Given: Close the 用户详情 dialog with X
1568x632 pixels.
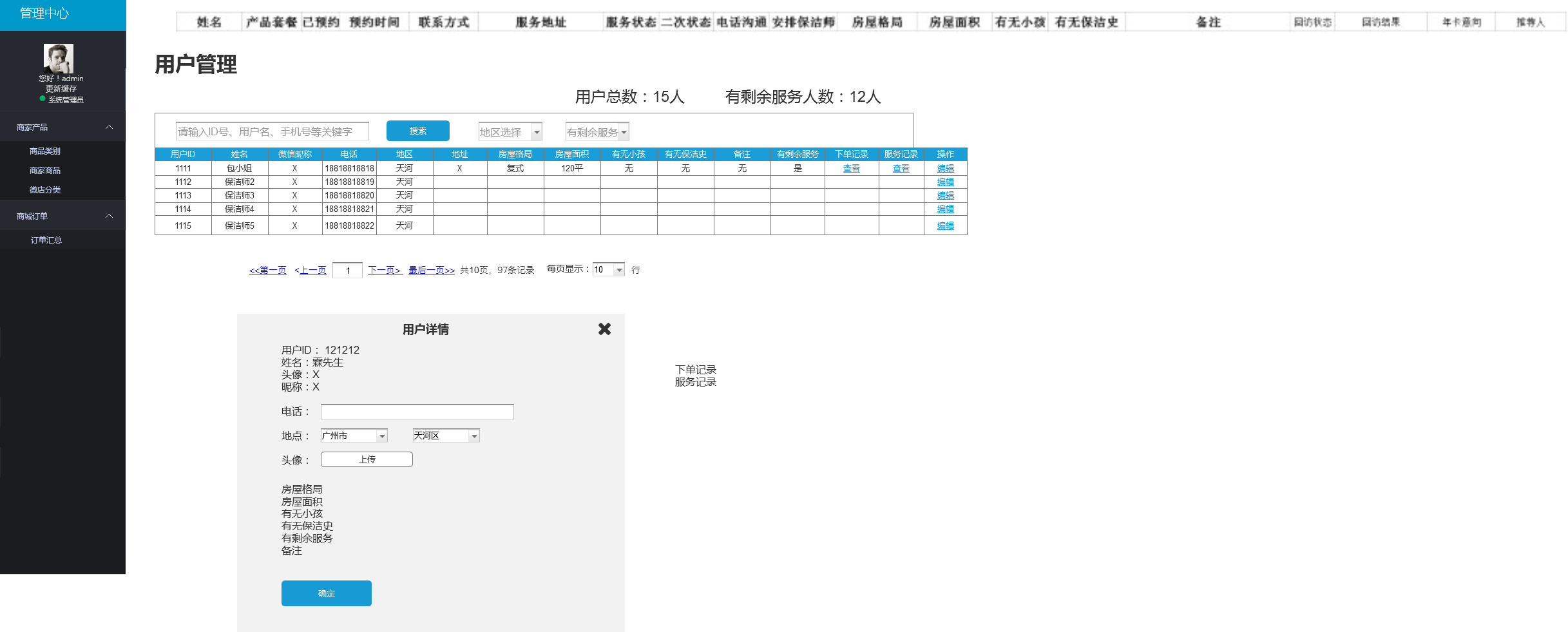Looking at the screenshot, I should tap(604, 329).
